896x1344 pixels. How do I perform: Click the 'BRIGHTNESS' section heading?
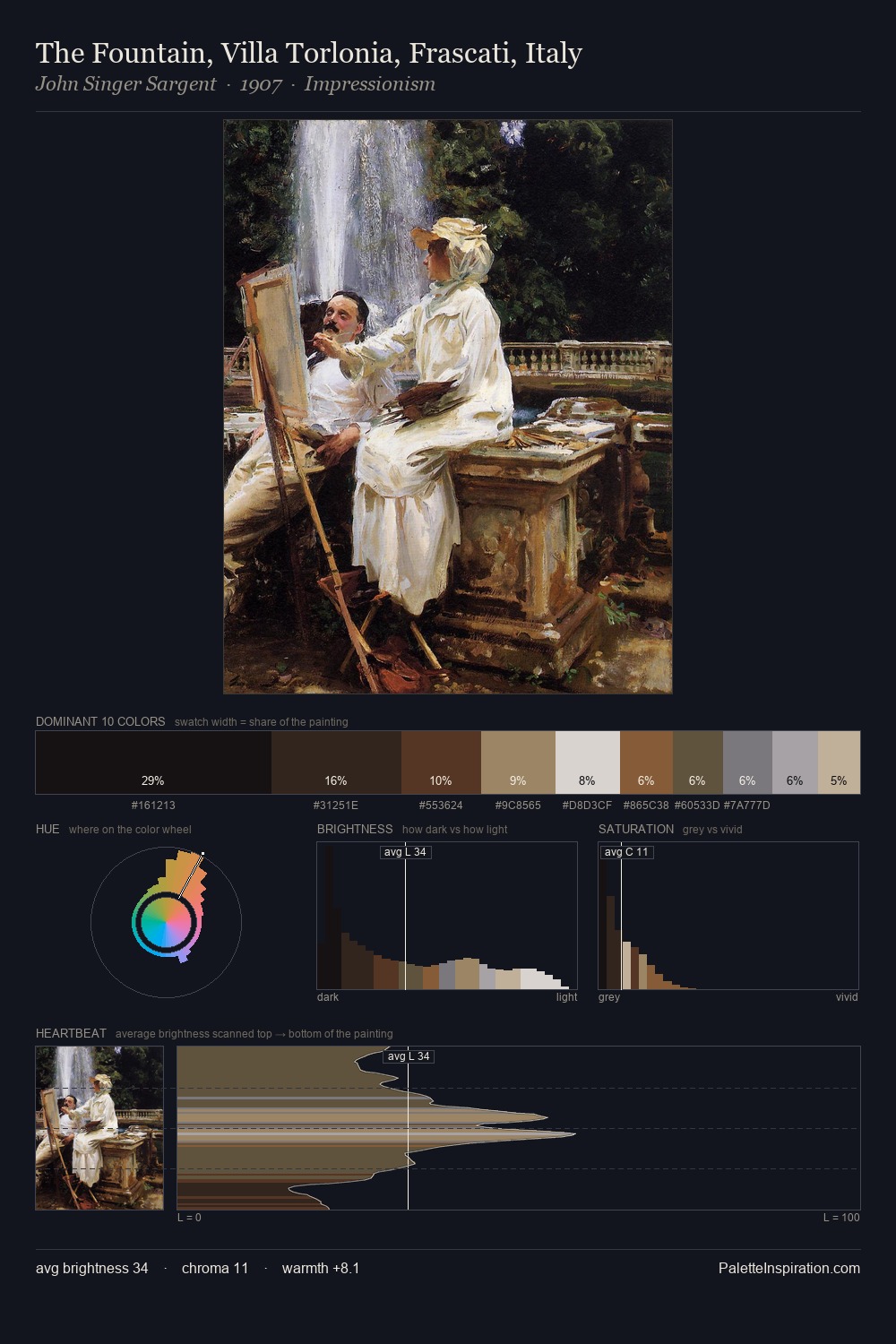(355, 829)
